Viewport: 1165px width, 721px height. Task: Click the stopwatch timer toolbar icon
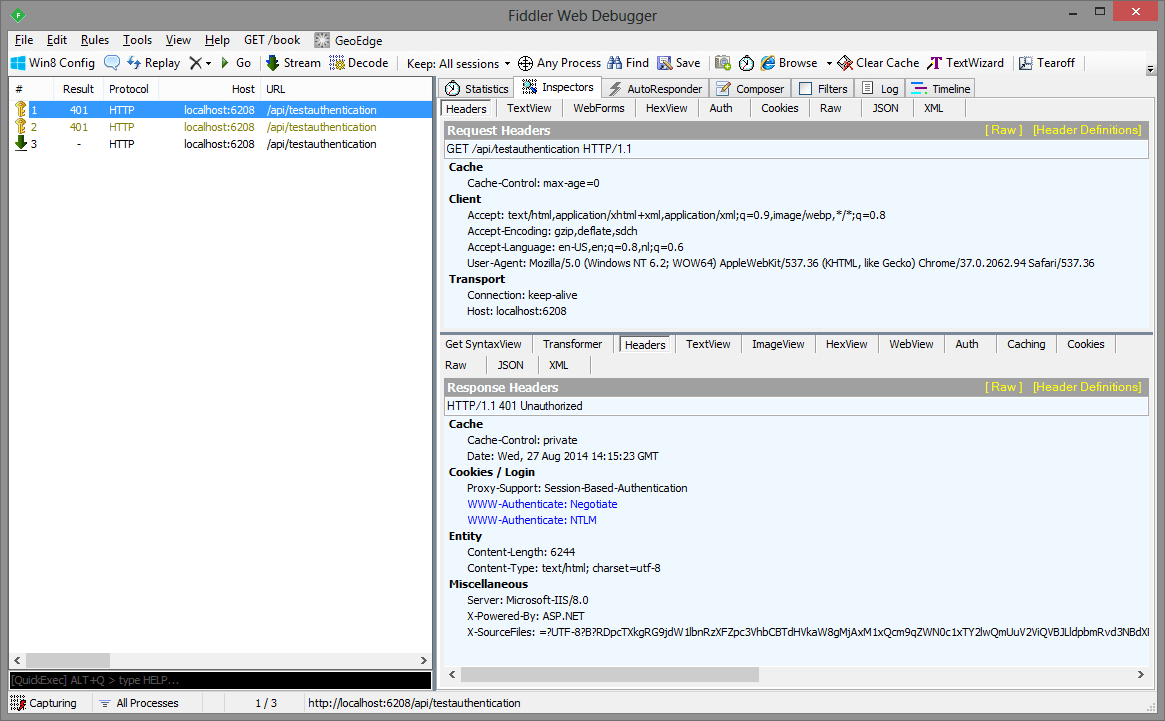tap(746, 63)
